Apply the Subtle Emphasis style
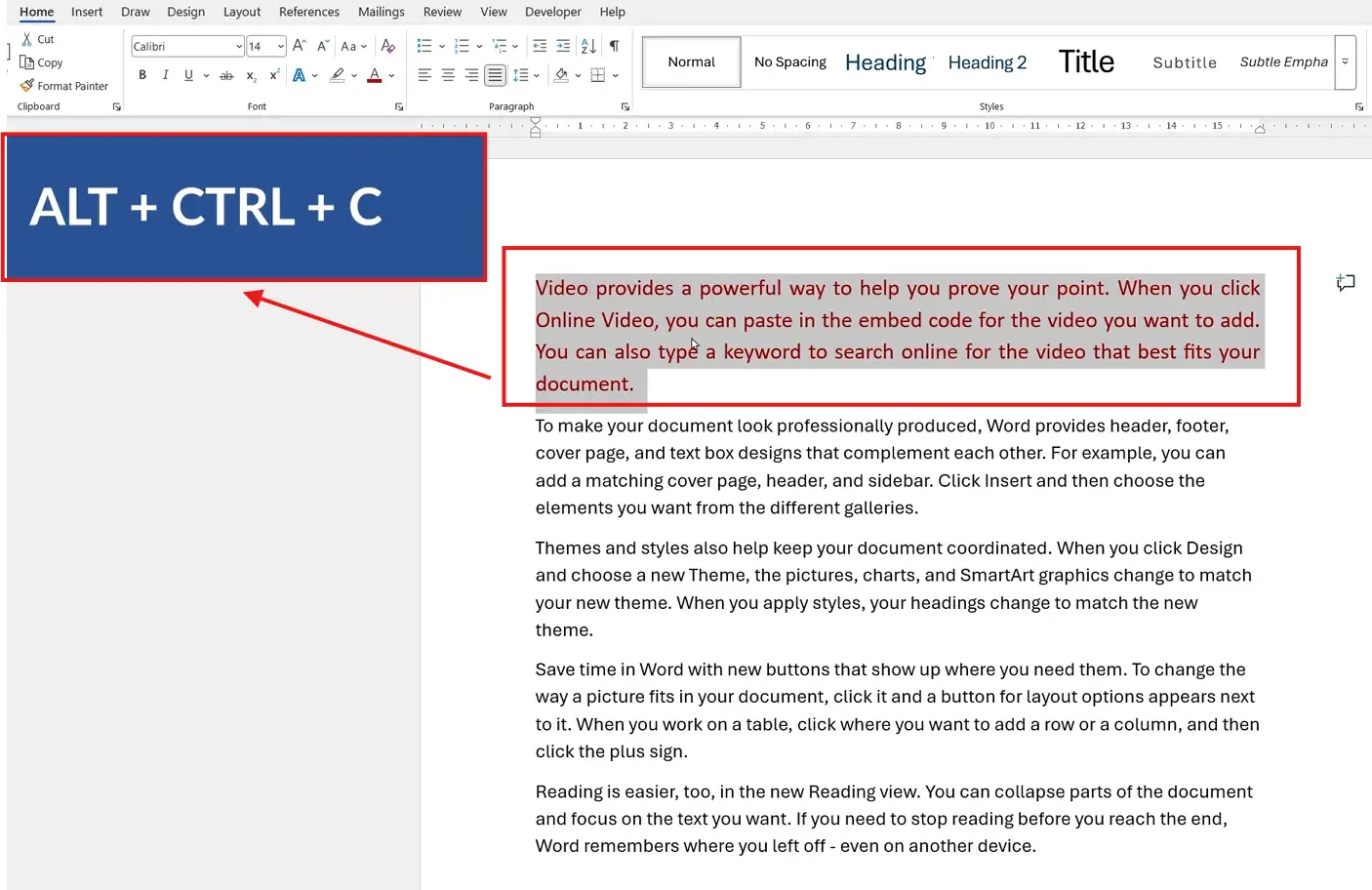Screen dimensions: 1372x890 click(1283, 61)
